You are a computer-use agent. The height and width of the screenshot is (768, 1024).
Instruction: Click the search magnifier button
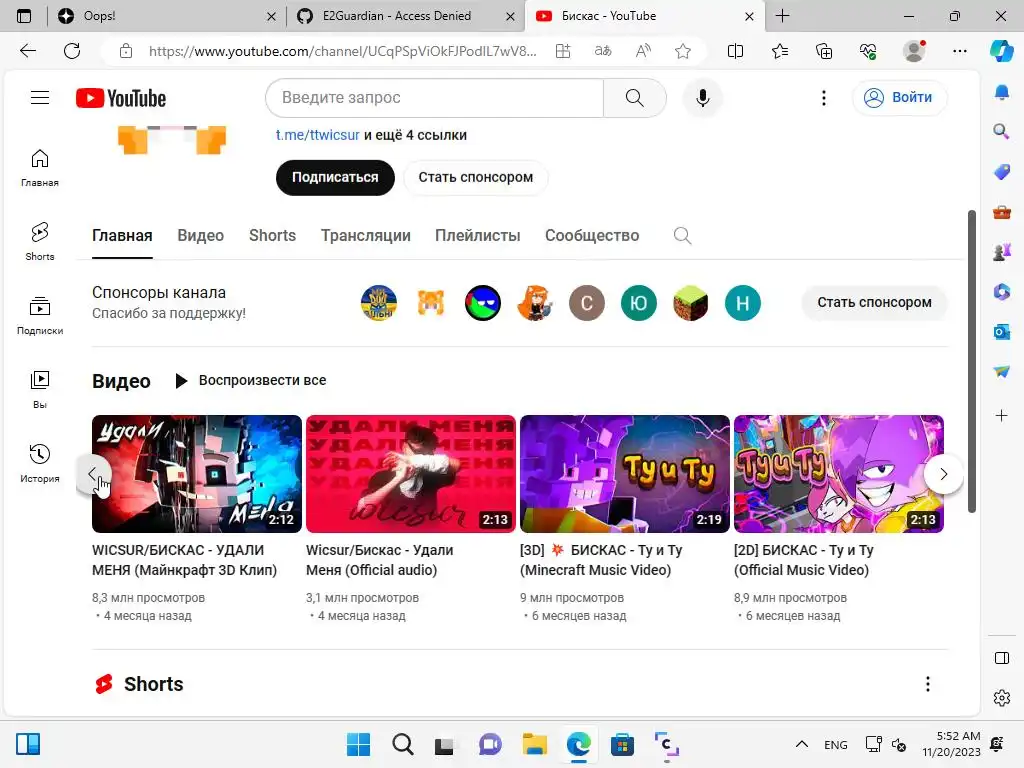coord(634,98)
